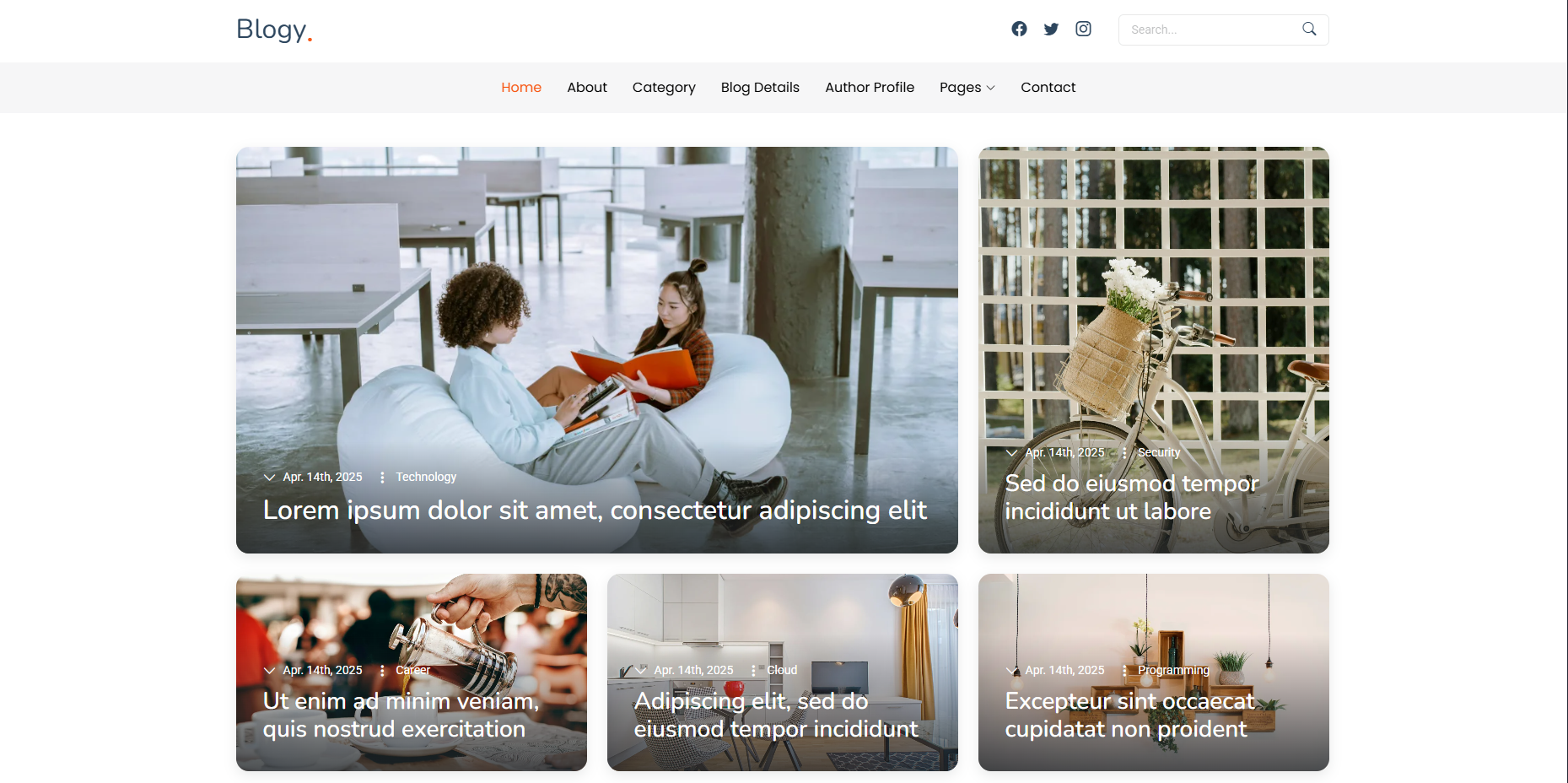The image size is (1568, 783).
Task: Select Category in the navigation bar
Action: [x=664, y=88]
